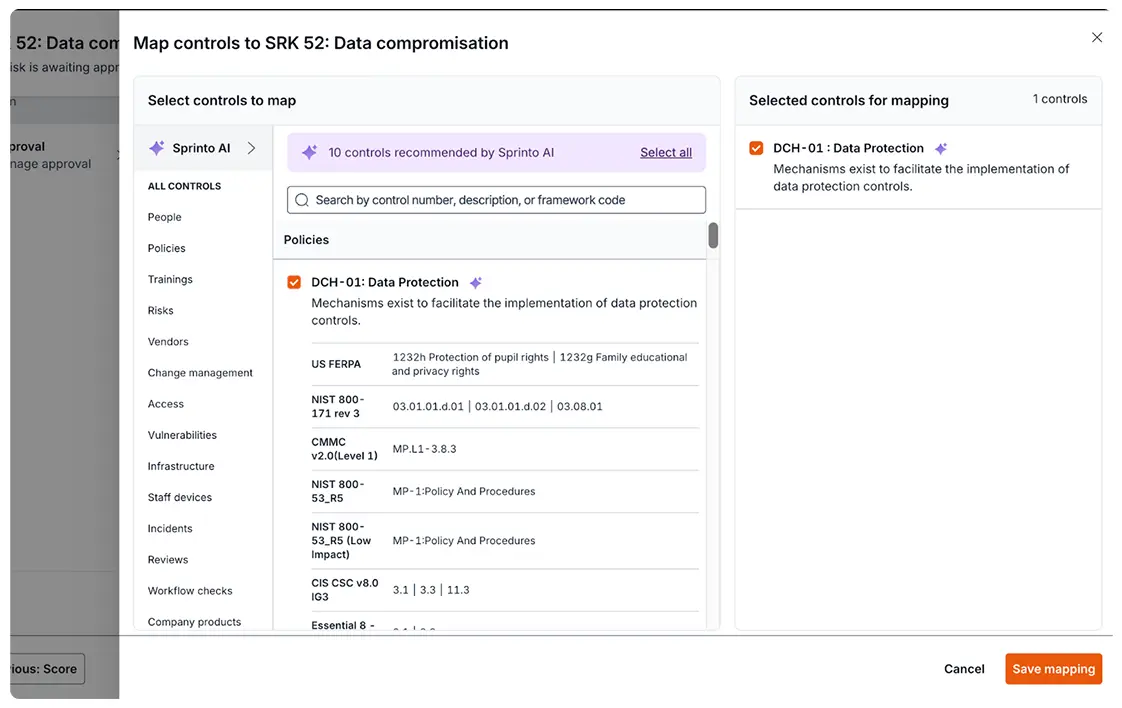Click the magnifier icon in search field

[x=302, y=200]
